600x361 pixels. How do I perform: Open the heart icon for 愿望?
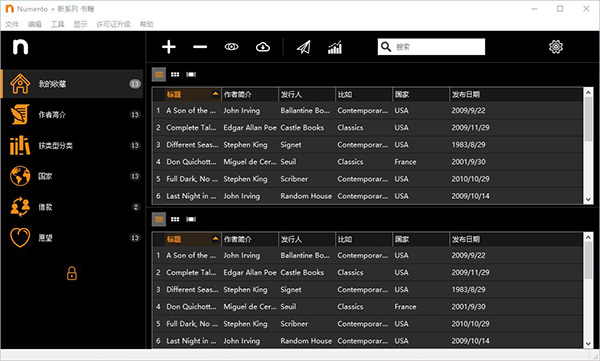[x=20, y=238]
